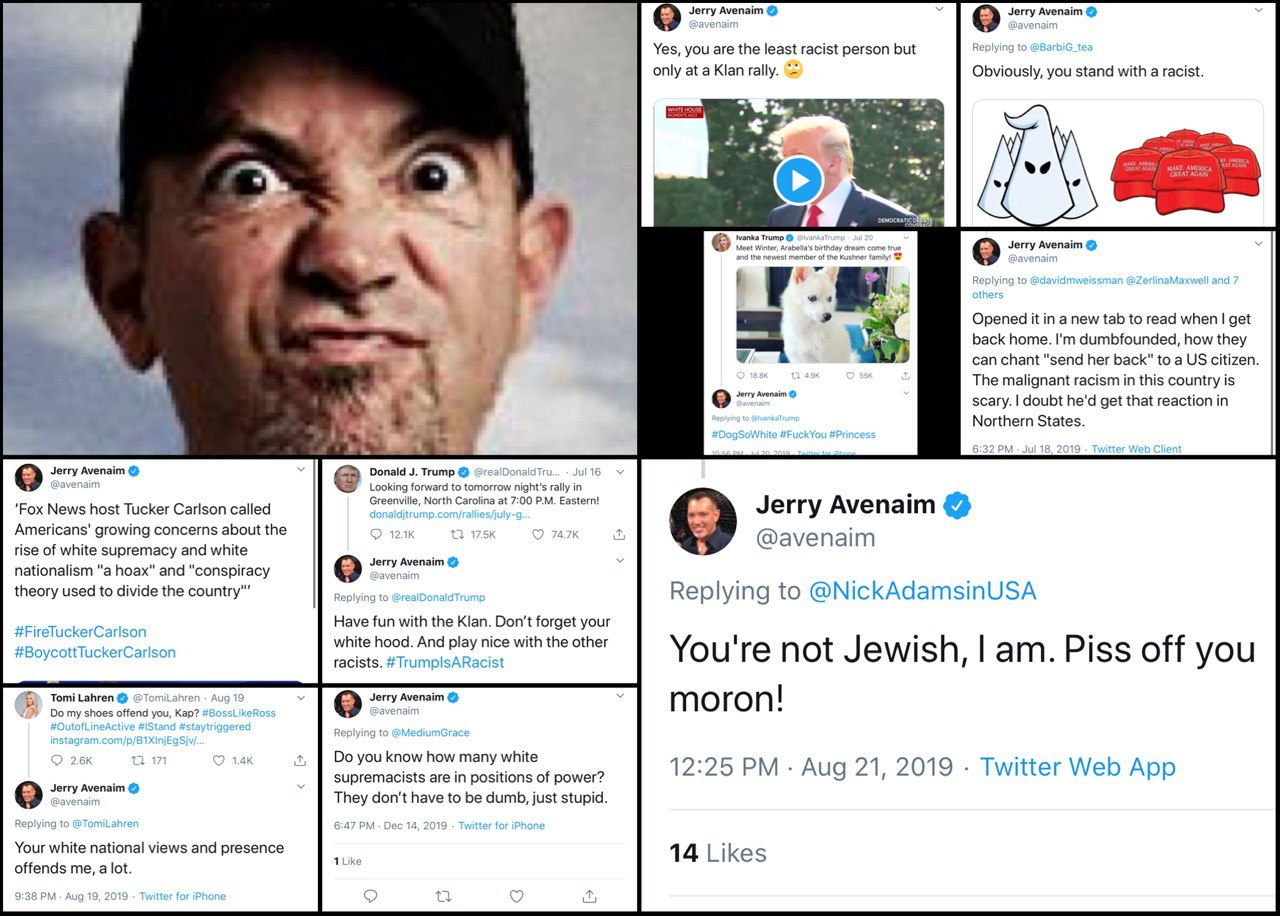Click share icon under the white supremacists tweet
This screenshot has height=916, width=1280.
click(589, 896)
